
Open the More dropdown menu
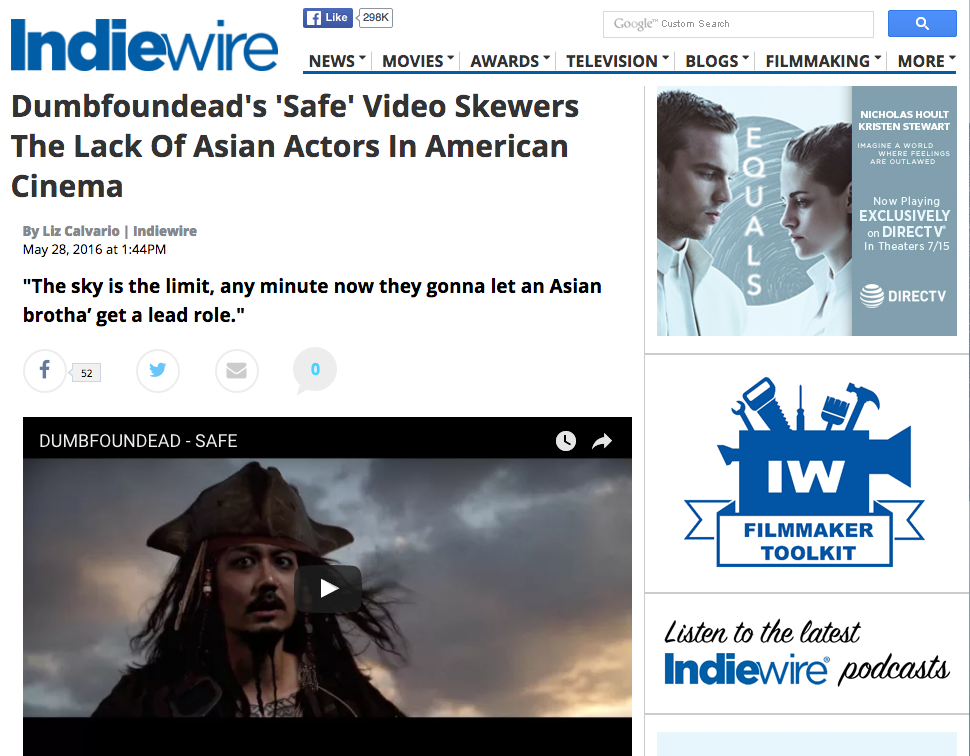pyautogui.click(x=926, y=61)
